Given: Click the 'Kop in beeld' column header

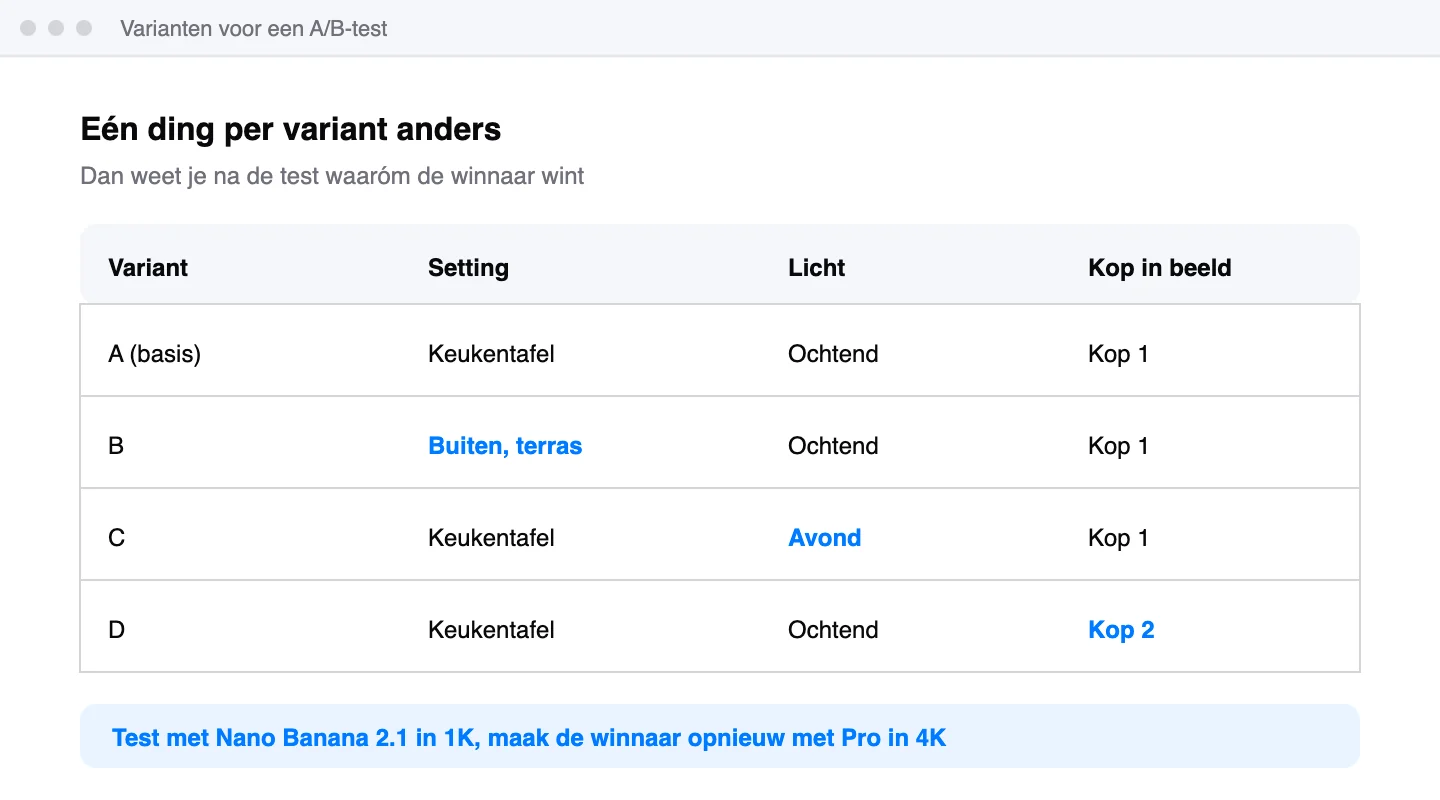Looking at the screenshot, I should point(1159,268).
